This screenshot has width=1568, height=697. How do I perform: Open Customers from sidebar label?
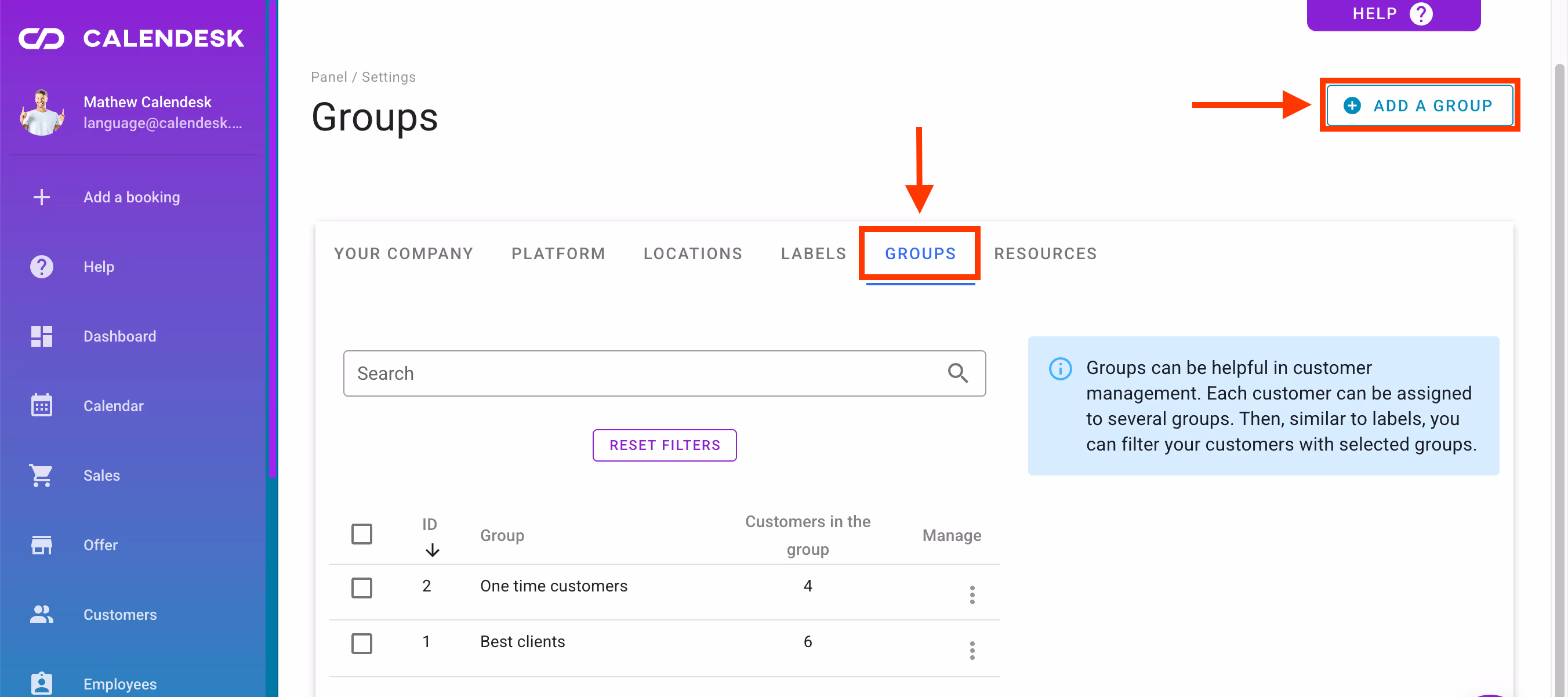[x=120, y=614]
